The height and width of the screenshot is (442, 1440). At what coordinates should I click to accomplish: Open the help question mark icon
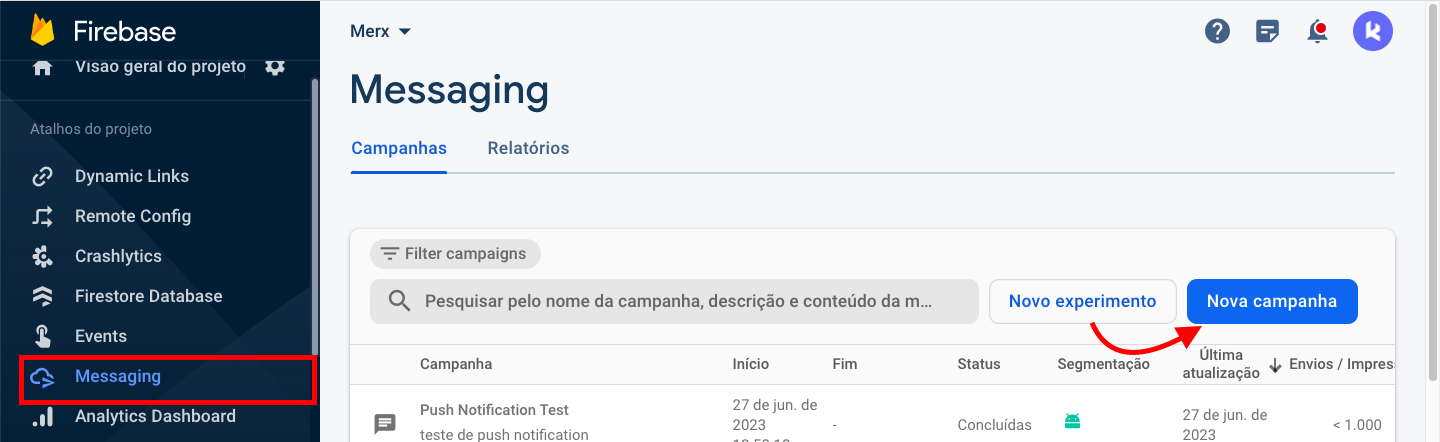tap(1217, 31)
